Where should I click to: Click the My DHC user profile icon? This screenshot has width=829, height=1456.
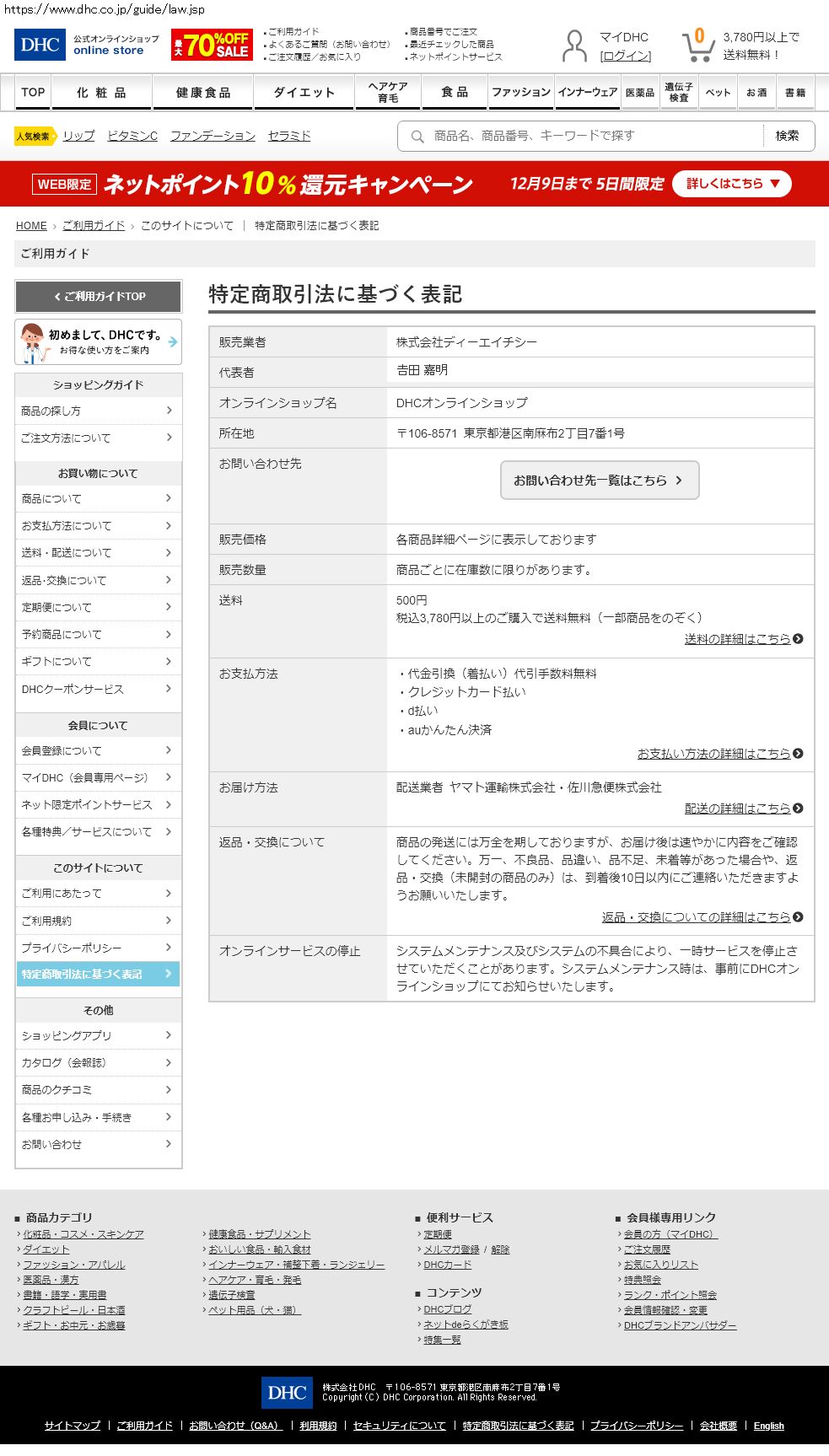click(574, 46)
